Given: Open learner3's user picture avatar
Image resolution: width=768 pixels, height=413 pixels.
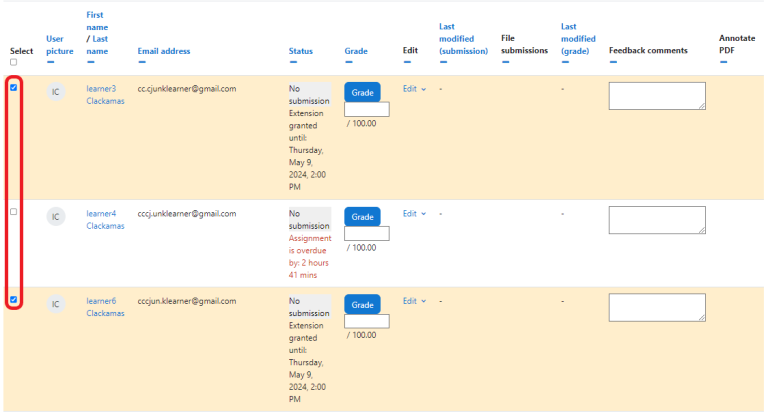Looking at the screenshot, I should 56,92.
